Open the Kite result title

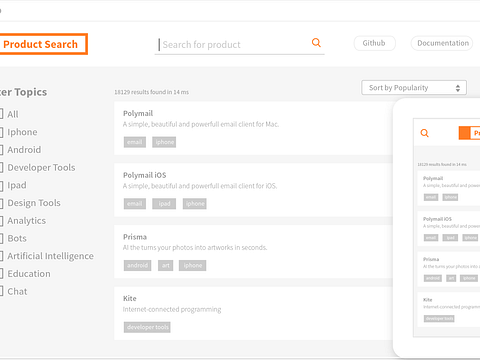130,298
